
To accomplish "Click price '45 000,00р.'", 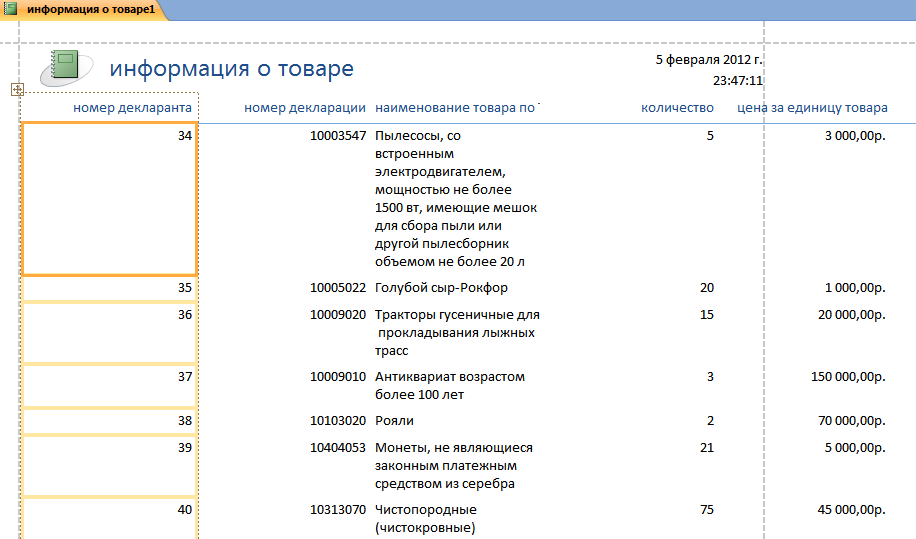I will point(852,509).
